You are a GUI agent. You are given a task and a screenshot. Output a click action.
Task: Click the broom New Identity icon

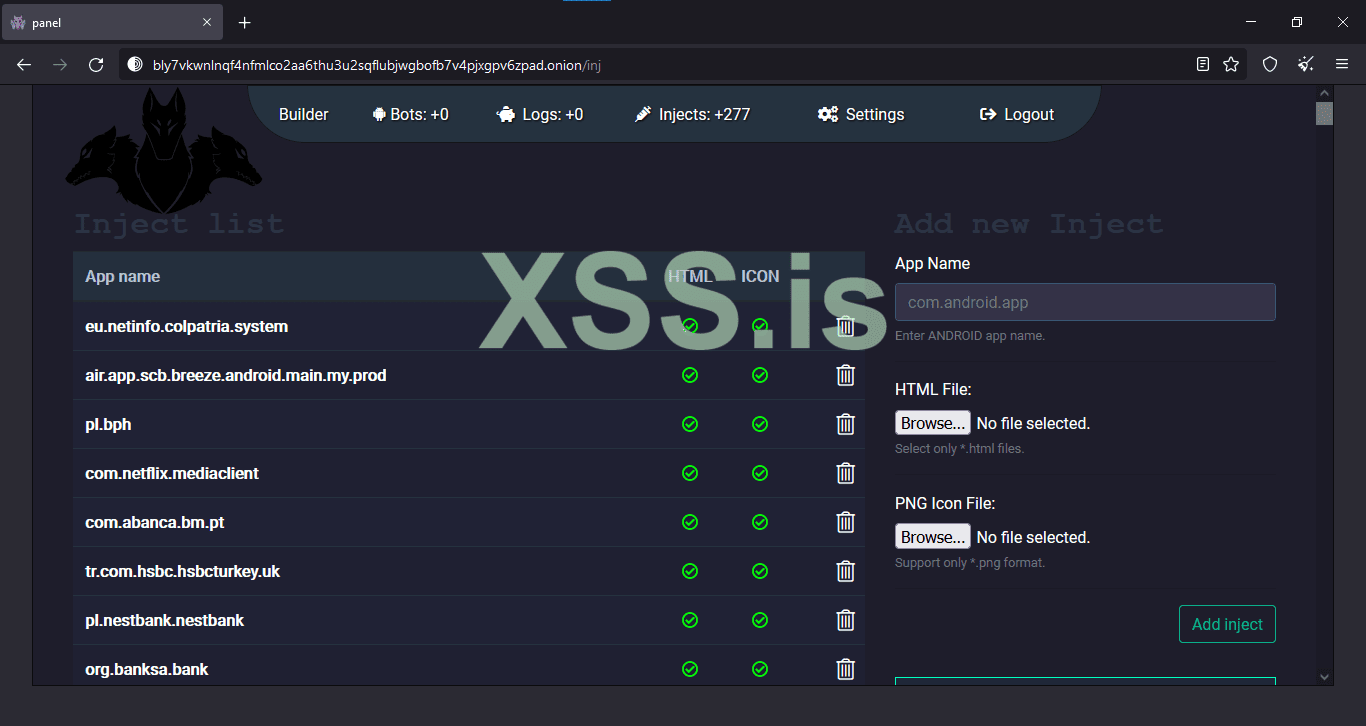tap(1306, 65)
